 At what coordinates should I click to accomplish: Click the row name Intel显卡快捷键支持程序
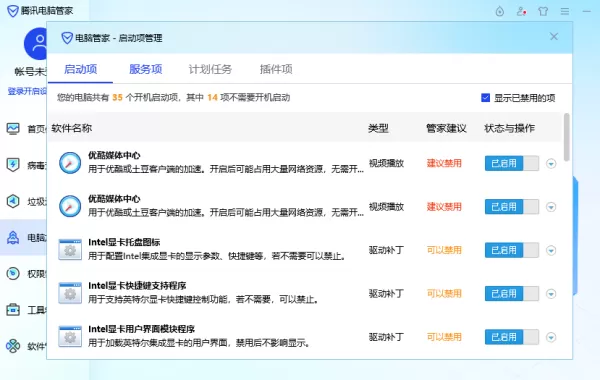(137, 285)
